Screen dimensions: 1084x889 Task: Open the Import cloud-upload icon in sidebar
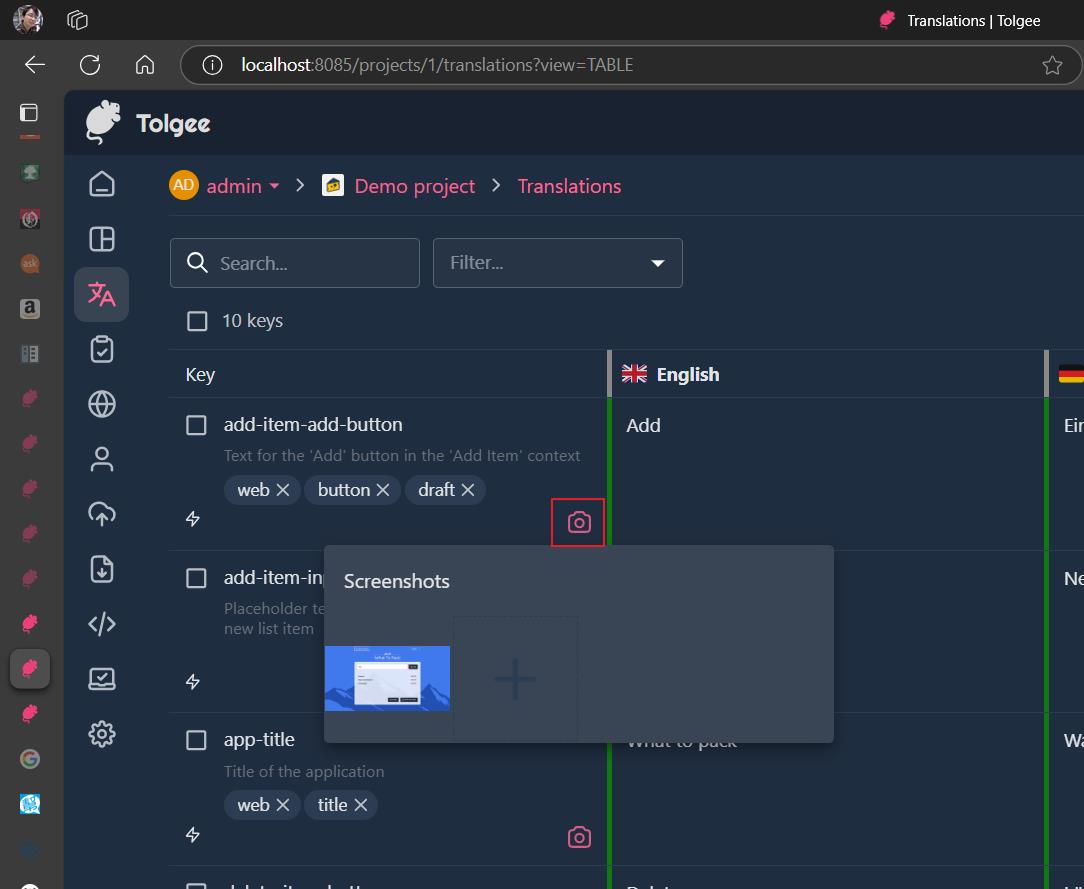pos(102,514)
